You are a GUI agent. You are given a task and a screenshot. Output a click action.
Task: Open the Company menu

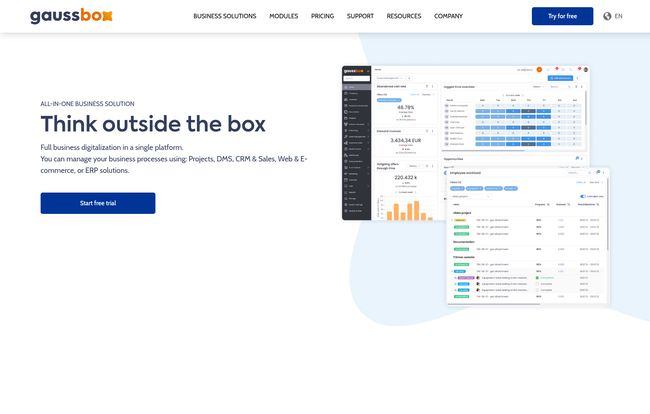[x=448, y=16]
